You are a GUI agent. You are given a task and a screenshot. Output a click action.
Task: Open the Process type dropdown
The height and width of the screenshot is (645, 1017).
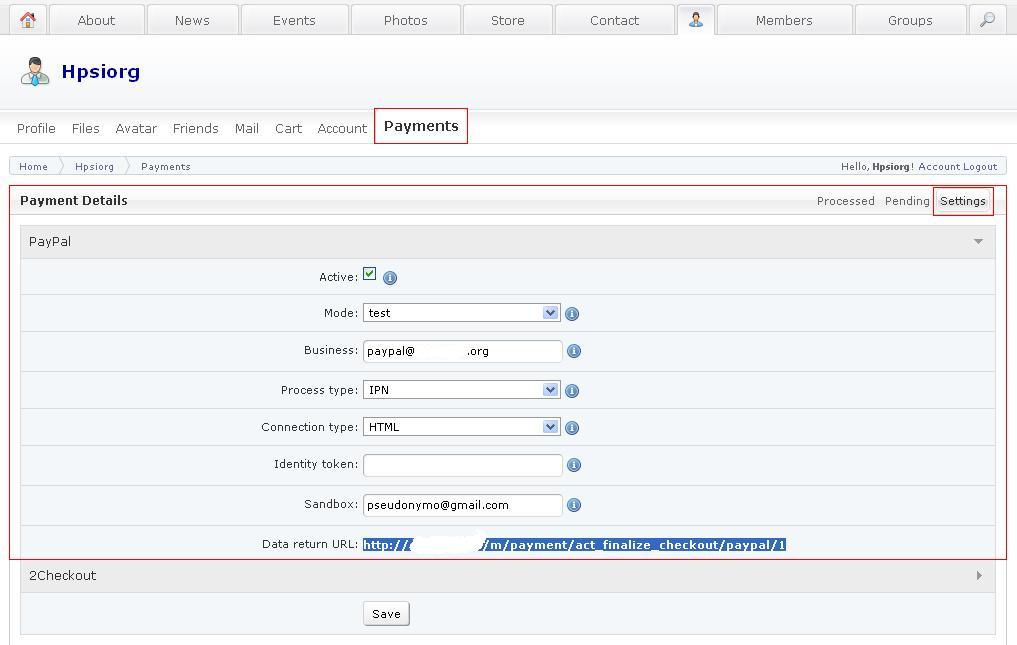tap(461, 390)
